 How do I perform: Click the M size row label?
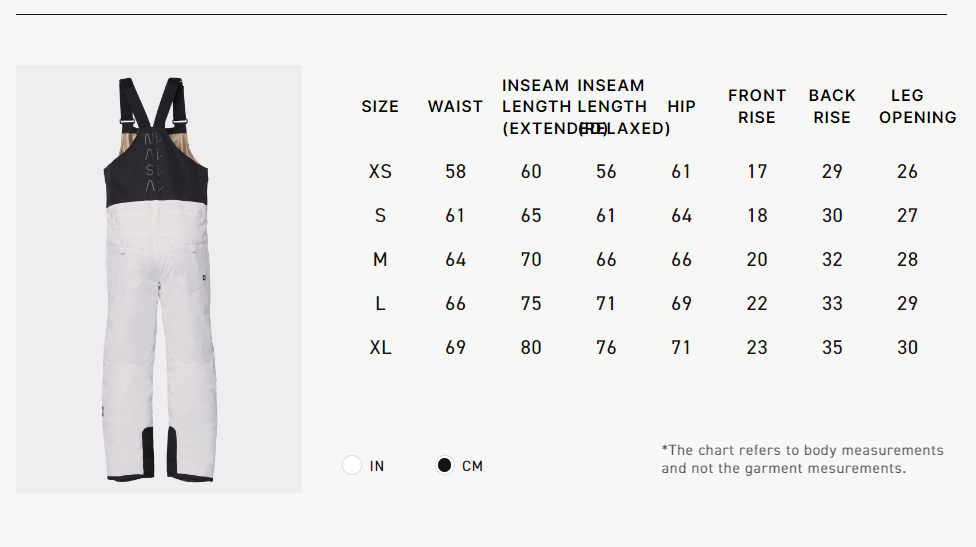(x=380, y=259)
